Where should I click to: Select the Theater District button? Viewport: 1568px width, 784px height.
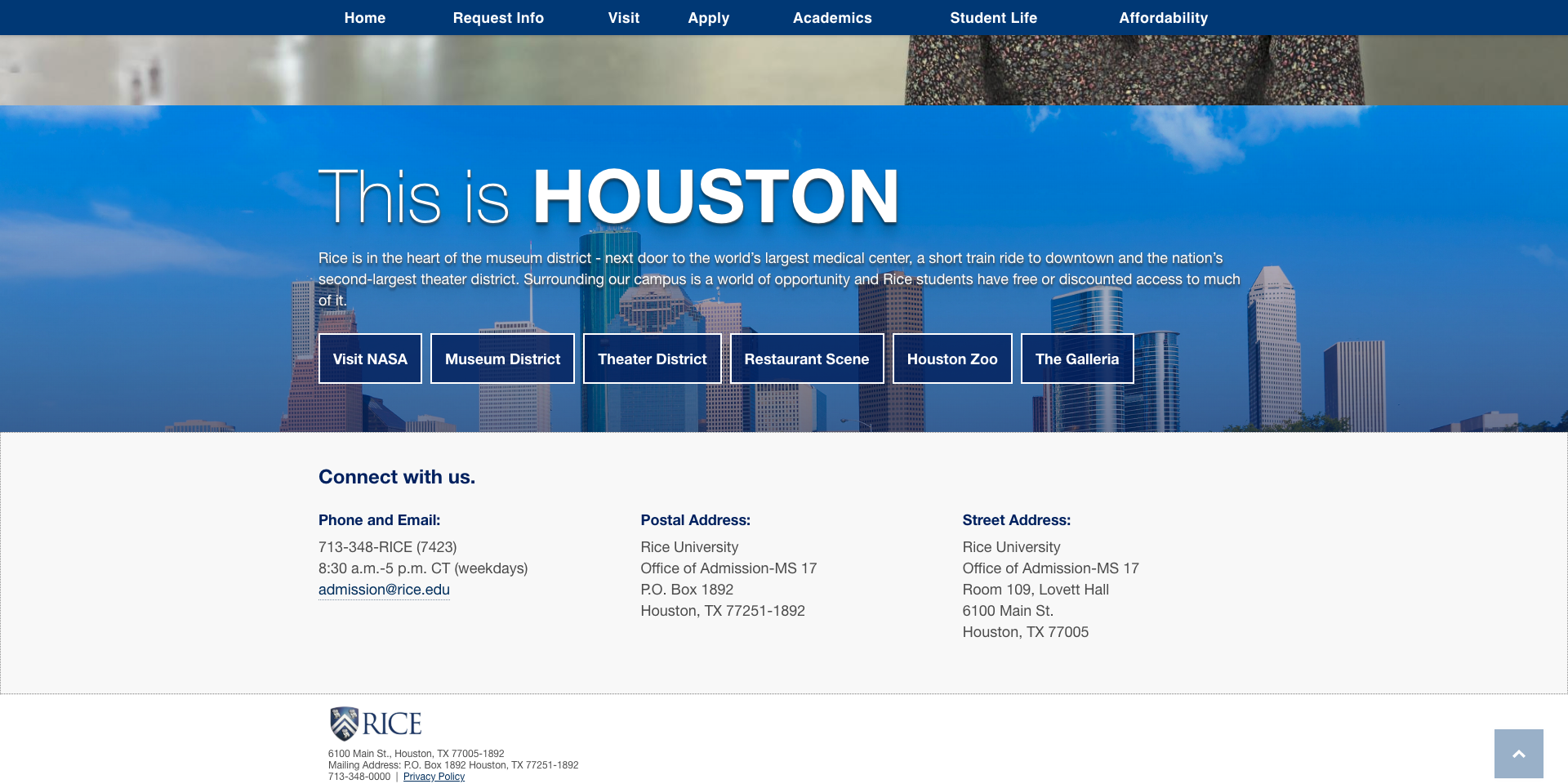click(653, 359)
